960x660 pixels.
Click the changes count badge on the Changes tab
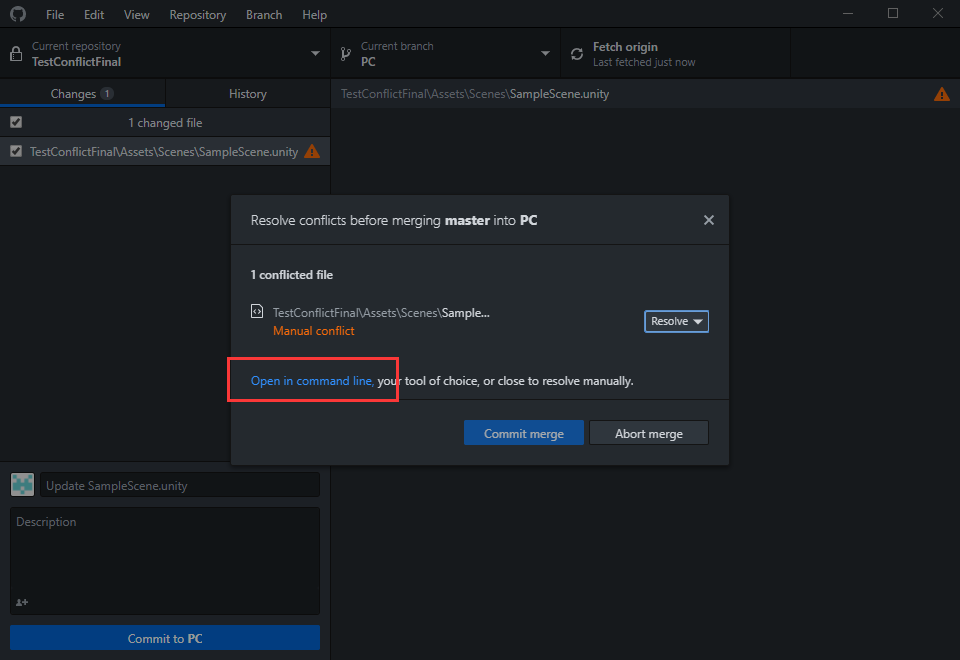point(107,94)
